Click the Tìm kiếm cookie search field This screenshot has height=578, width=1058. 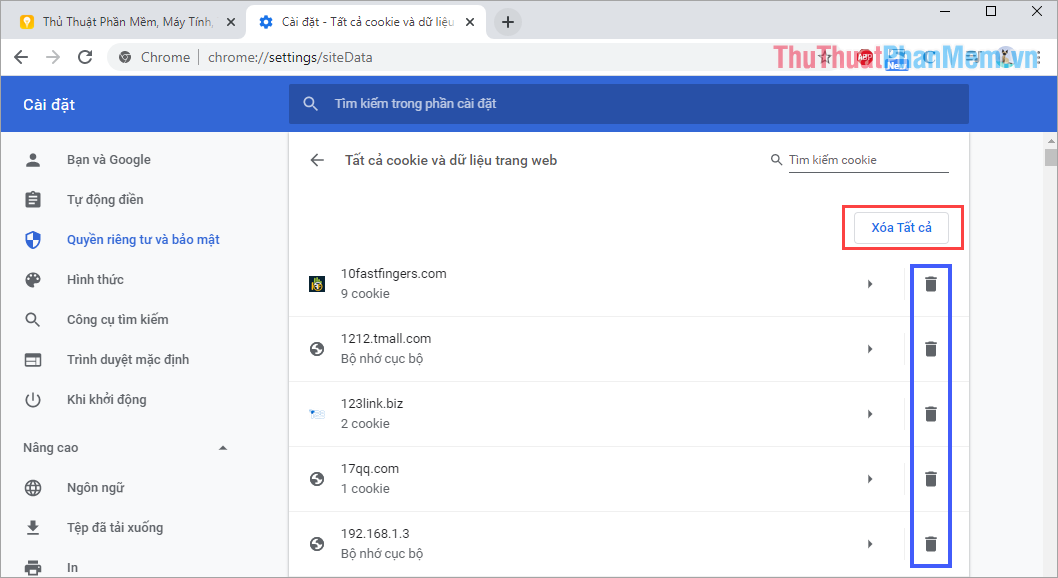tap(860, 159)
